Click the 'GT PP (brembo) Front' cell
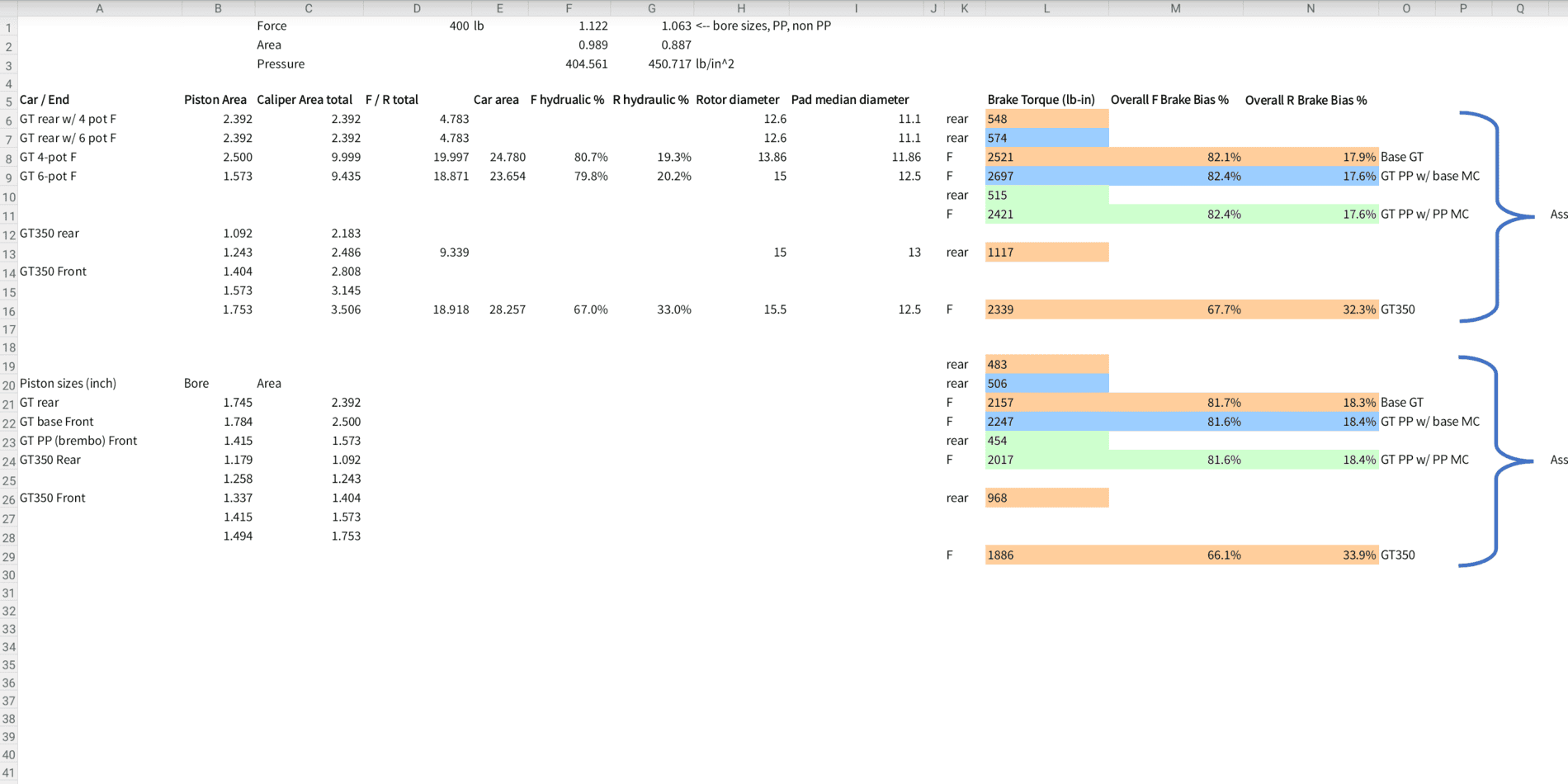This screenshot has height=784, width=1568. [78, 440]
